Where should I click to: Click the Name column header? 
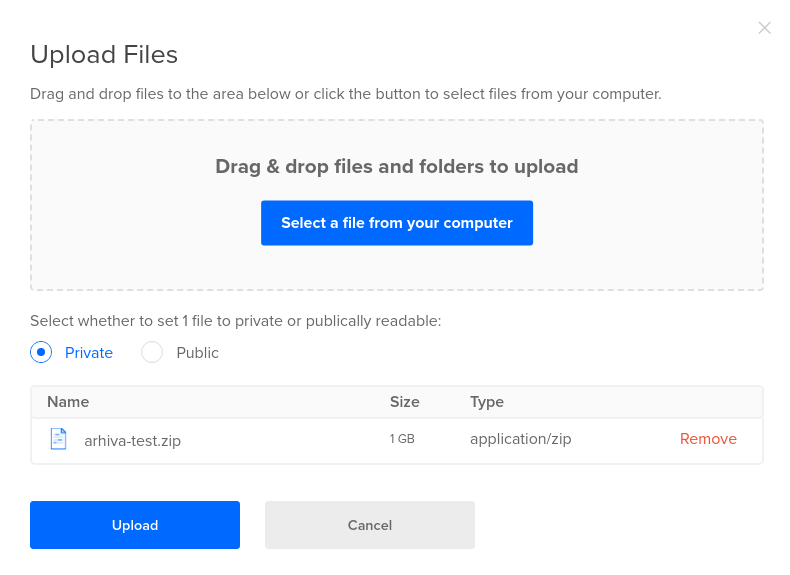68,402
